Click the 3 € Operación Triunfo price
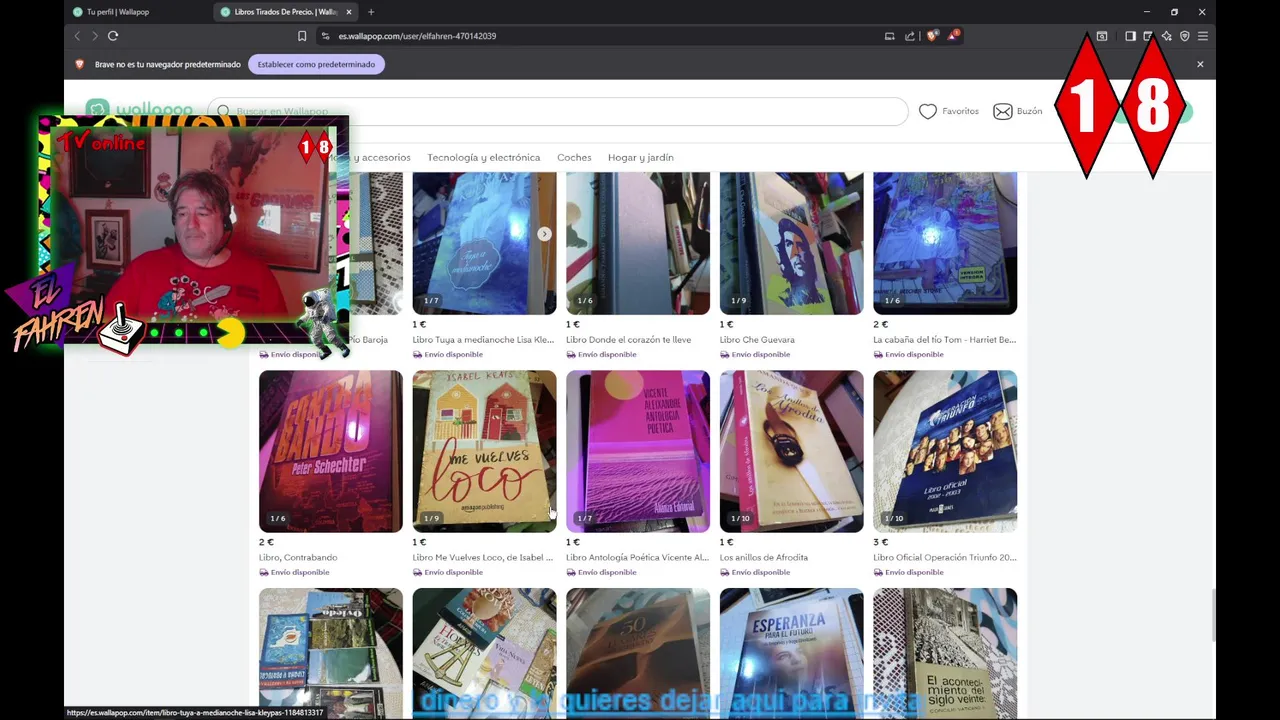 (x=880, y=542)
